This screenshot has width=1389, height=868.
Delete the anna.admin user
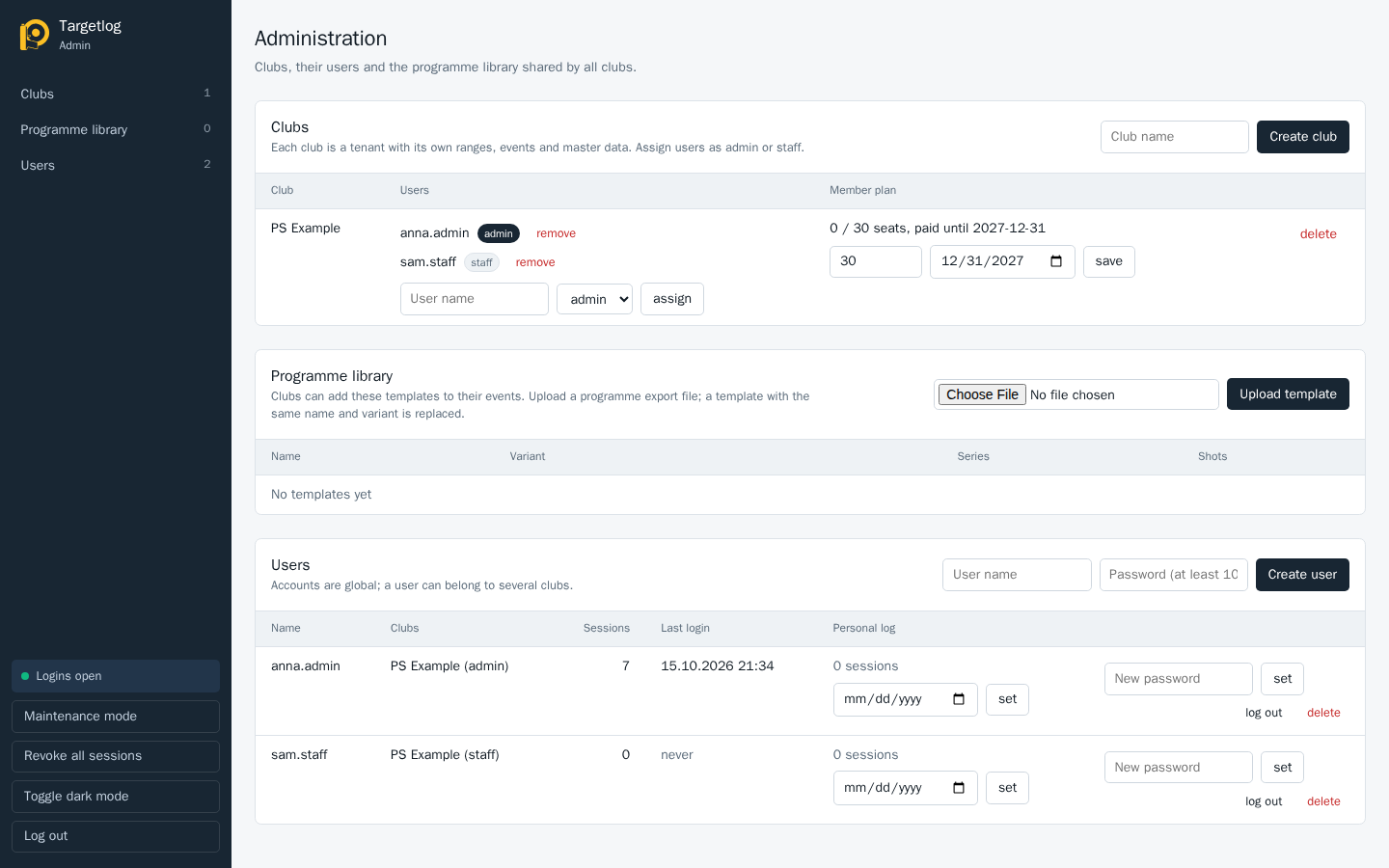point(1323,713)
